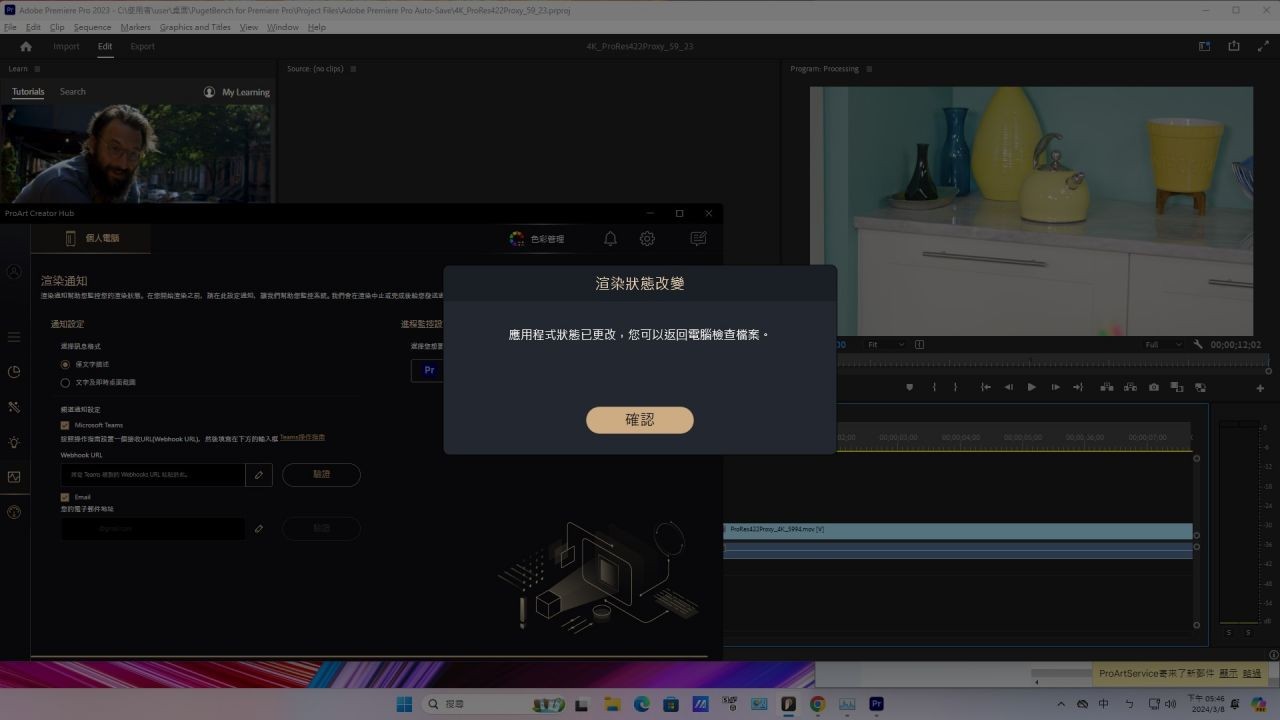Image resolution: width=1280 pixels, height=720 pixels.
Task: Switch to the Export tab
Action: click(142, 46)
